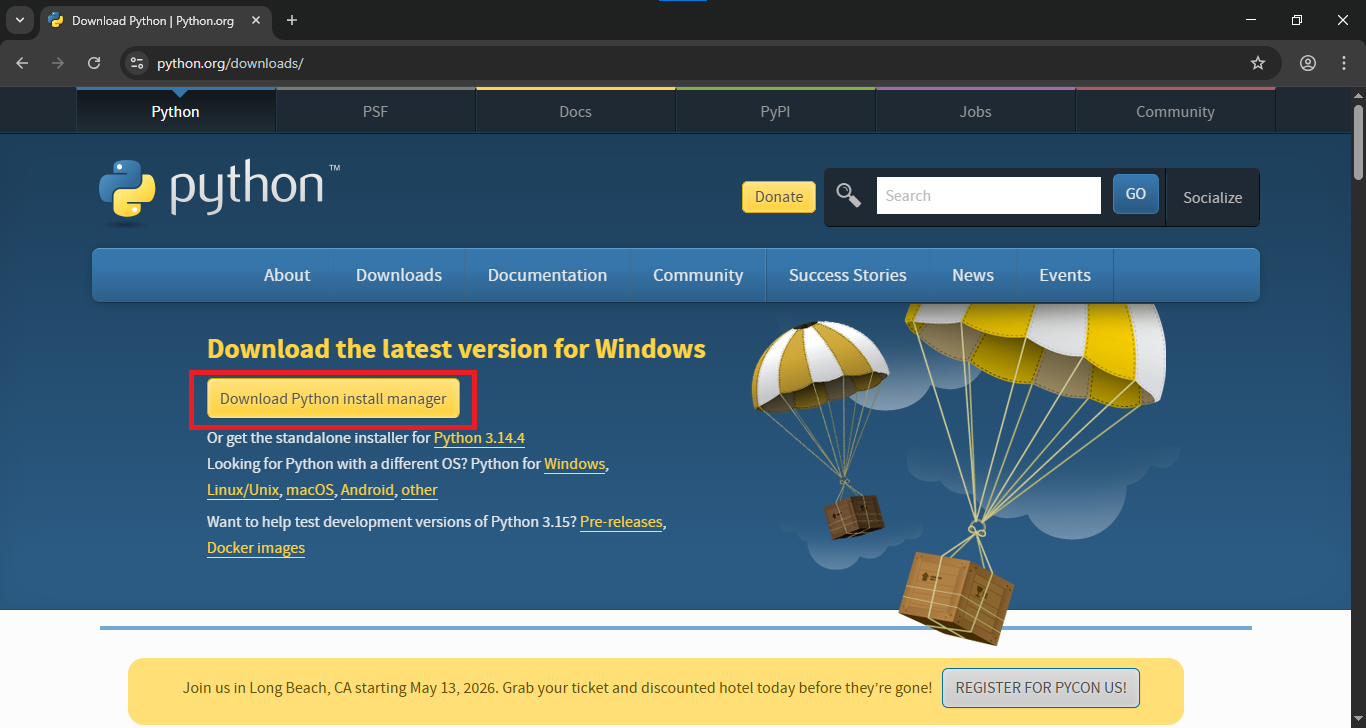Switch to the Community top tab
This screenshot has width=1366, height=728.
pyautogui.click(x=1175, y=111)
